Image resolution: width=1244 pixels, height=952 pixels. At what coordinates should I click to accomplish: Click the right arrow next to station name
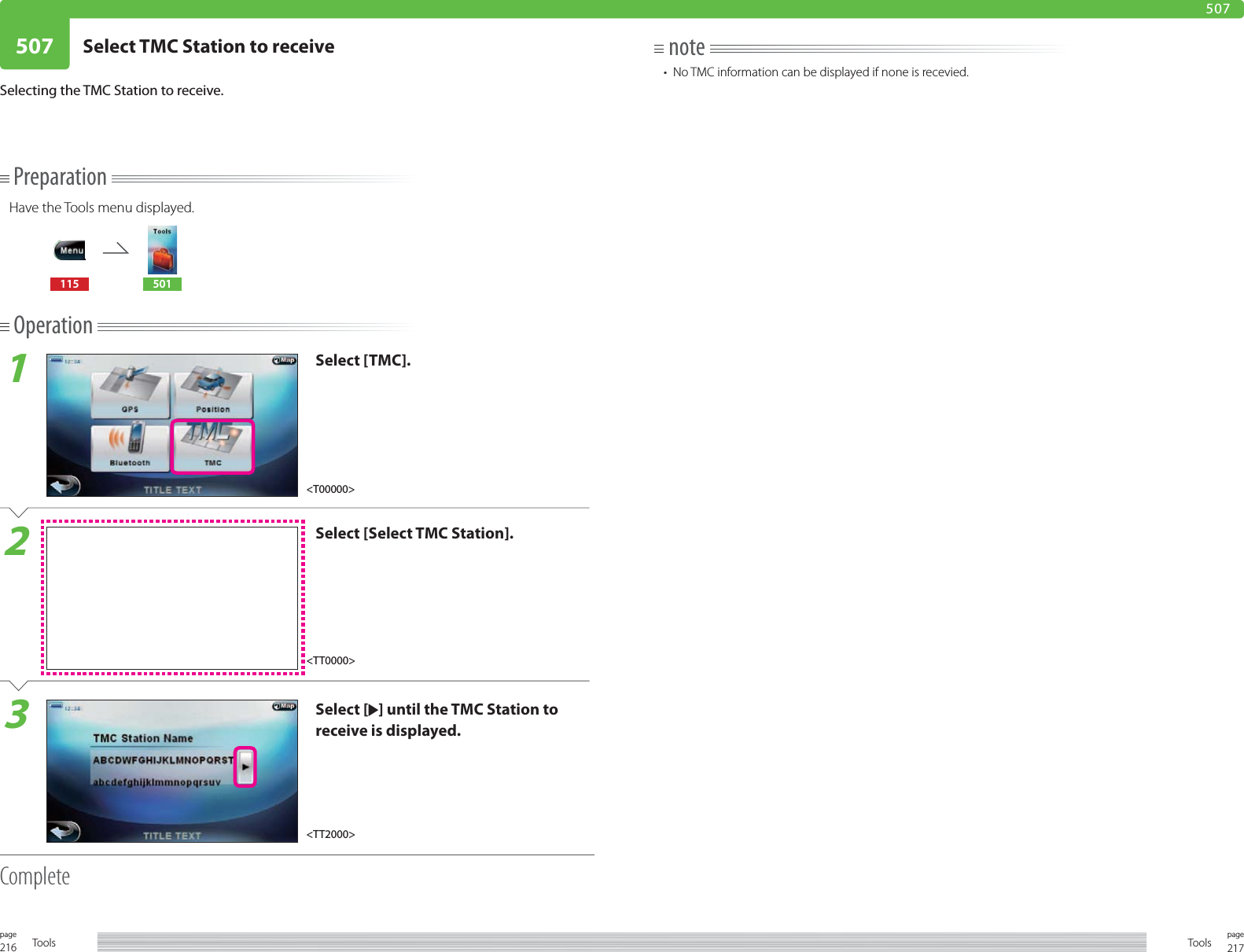(x=245, y=766)
